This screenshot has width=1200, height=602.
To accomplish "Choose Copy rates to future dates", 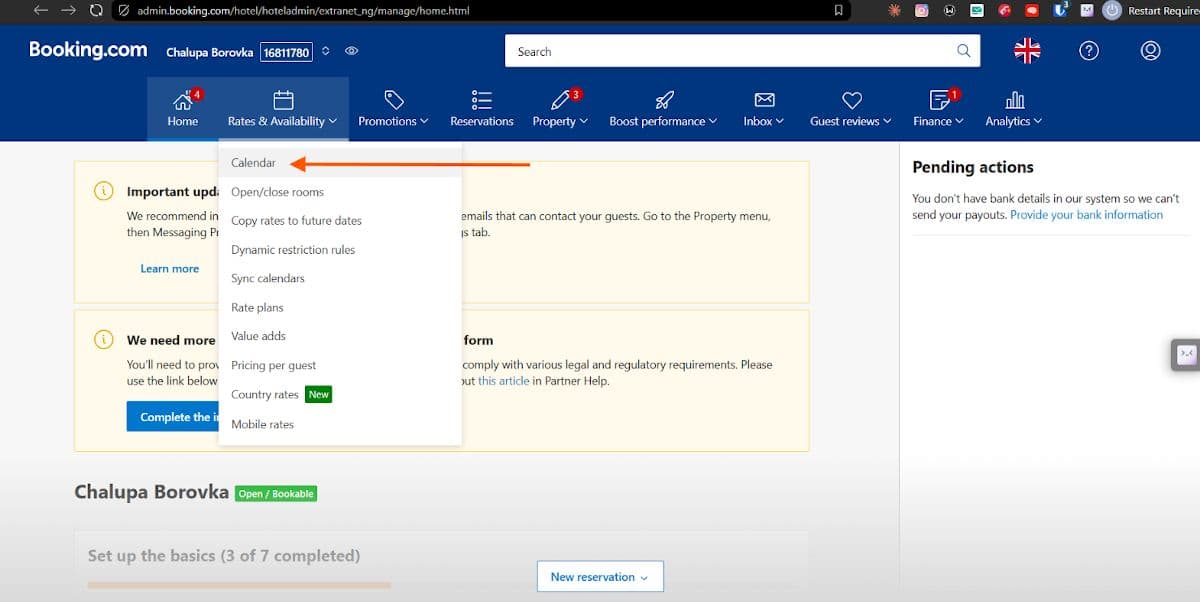I will (x=340, y=221).
